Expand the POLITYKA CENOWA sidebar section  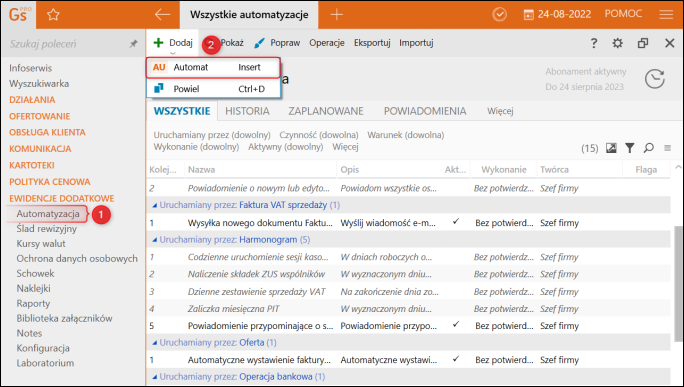pyautogui.click(x=50, y=182)
